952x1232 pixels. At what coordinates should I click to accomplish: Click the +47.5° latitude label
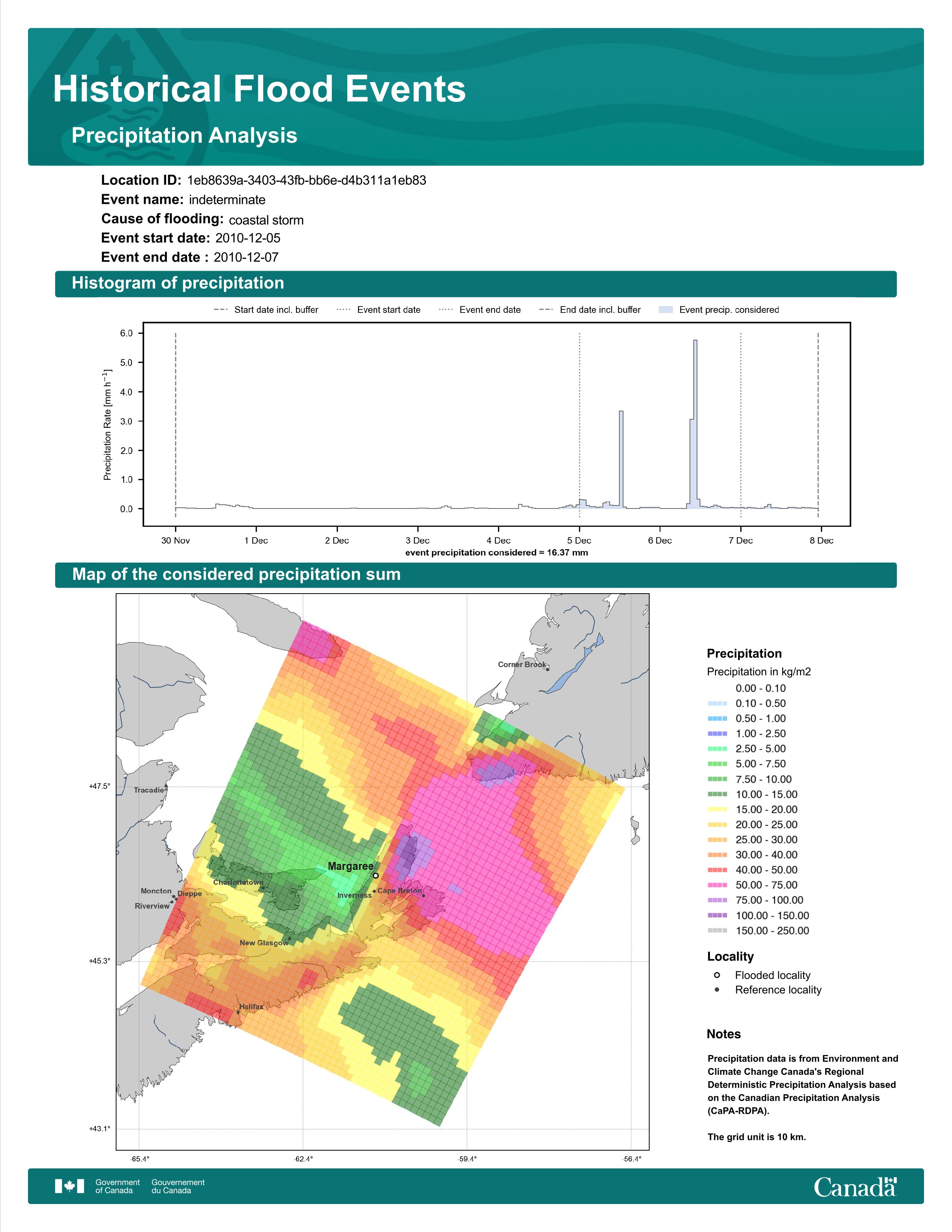click(100, 786)
